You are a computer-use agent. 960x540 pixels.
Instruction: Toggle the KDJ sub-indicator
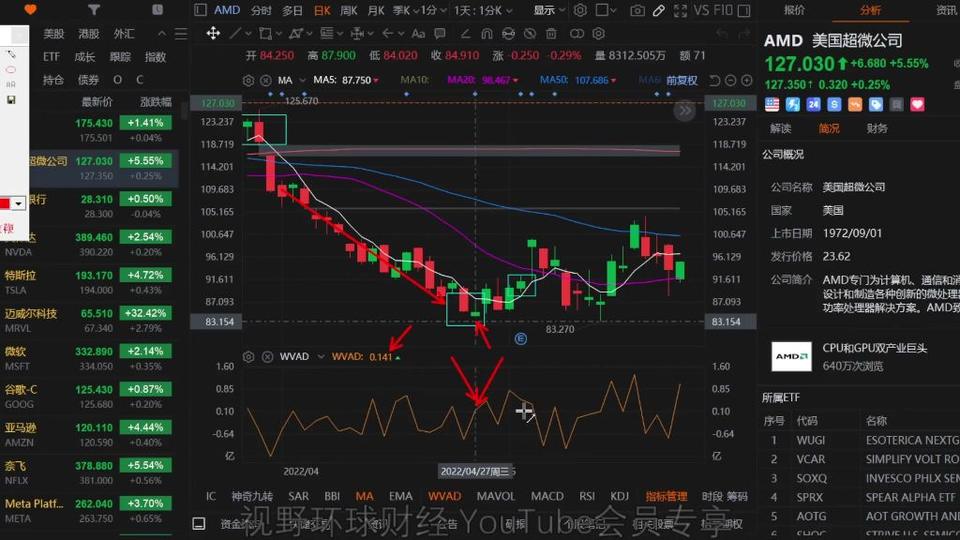(619, 496)
